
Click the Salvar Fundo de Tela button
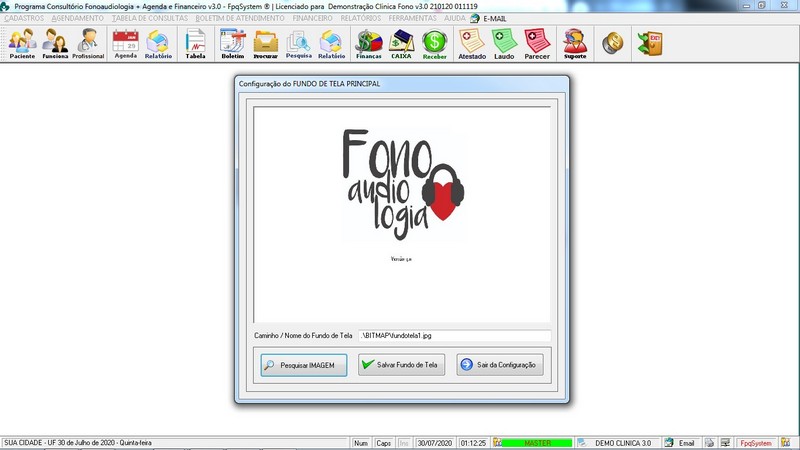click(402, 365)
